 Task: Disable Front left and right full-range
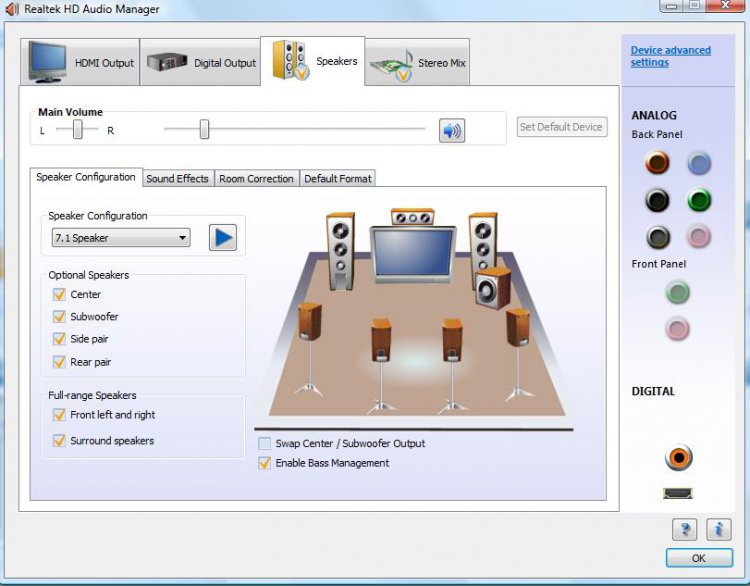[x=59, y=414]
